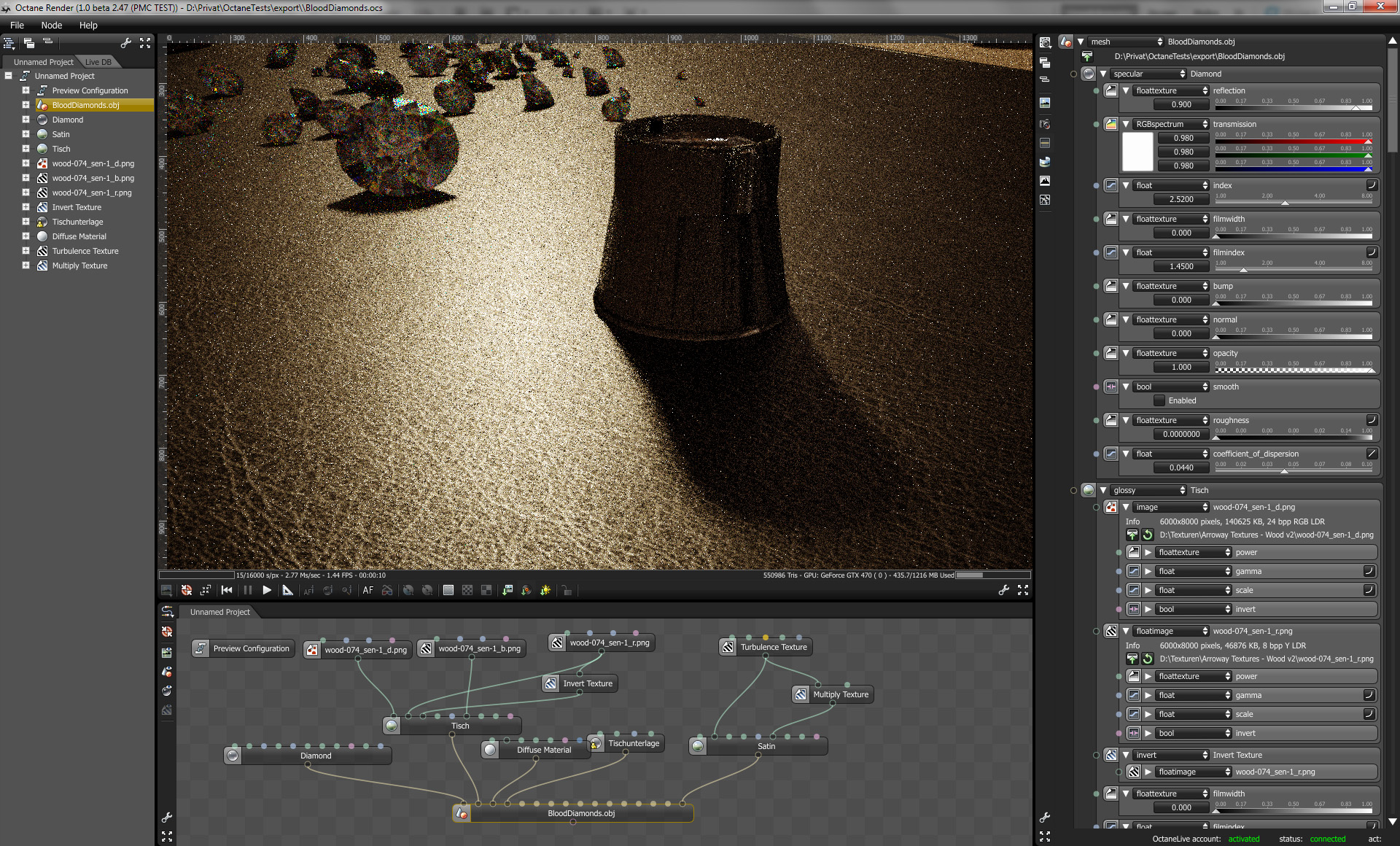Viewport: 1400px width, 846px height.
Task: Click the measuring triangle ruler icon
Action: pos(287,590)
